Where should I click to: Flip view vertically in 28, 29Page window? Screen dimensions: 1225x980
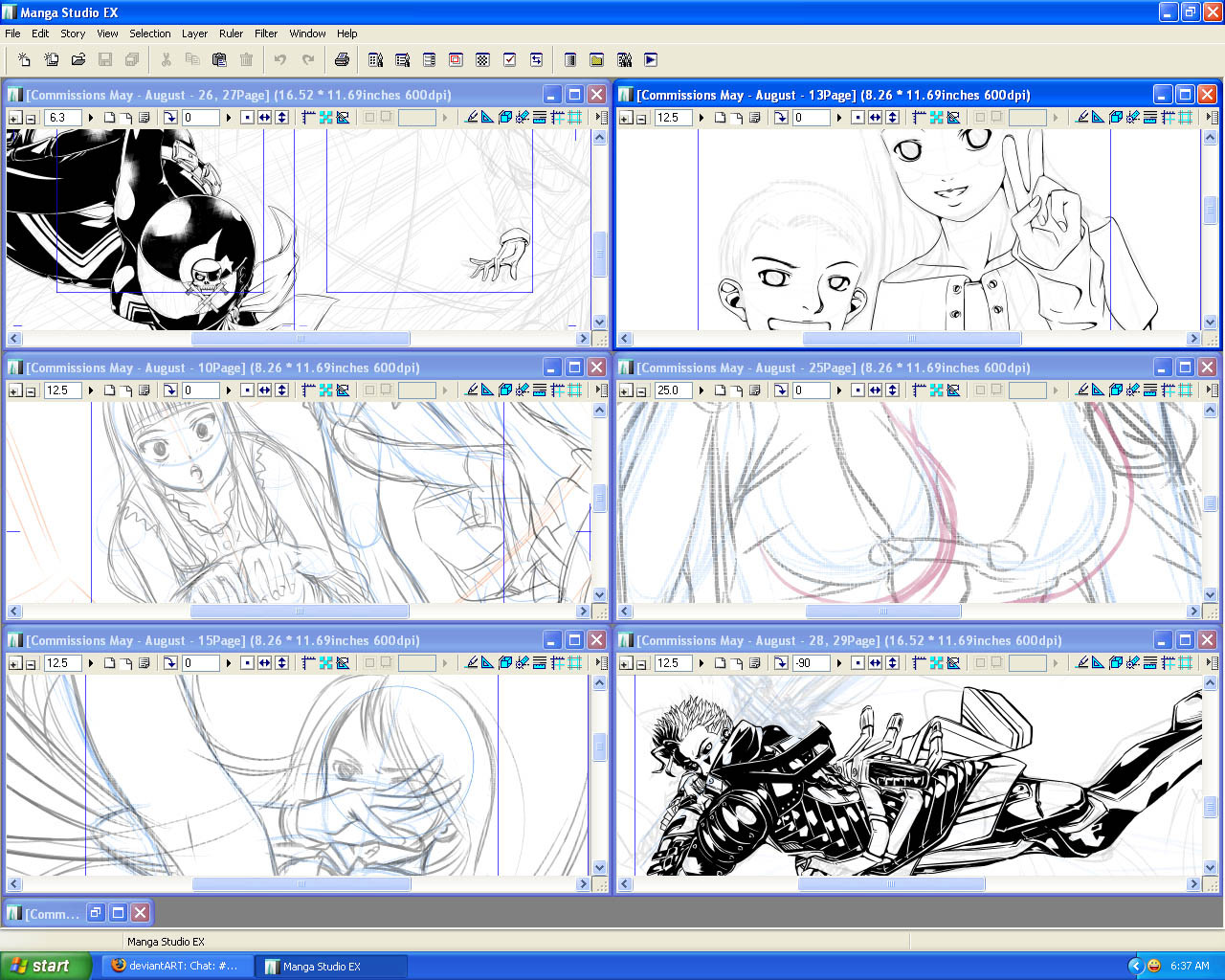[892, 663]
